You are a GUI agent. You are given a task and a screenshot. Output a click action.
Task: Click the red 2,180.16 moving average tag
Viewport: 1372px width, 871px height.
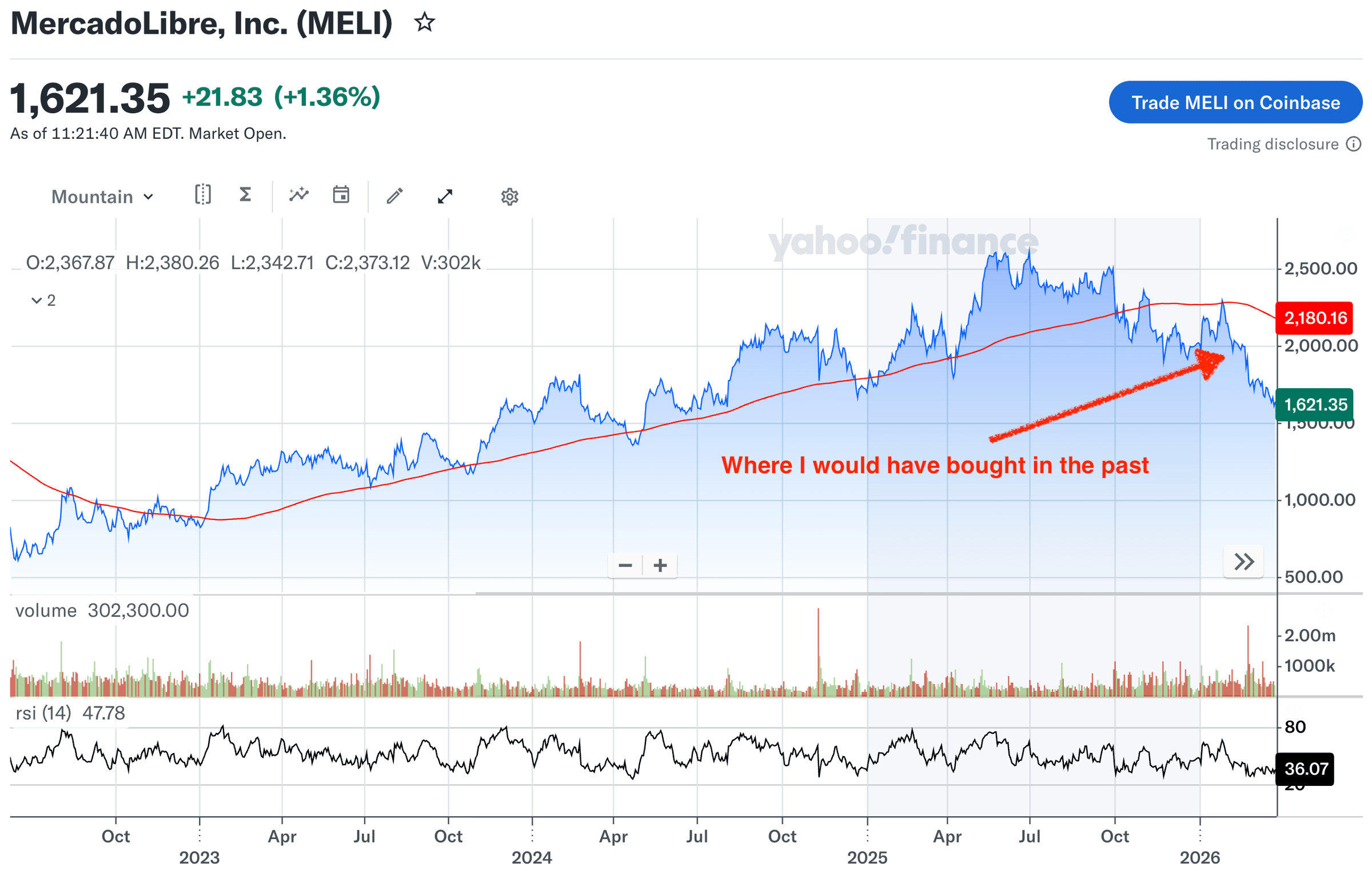(1314, 318)
